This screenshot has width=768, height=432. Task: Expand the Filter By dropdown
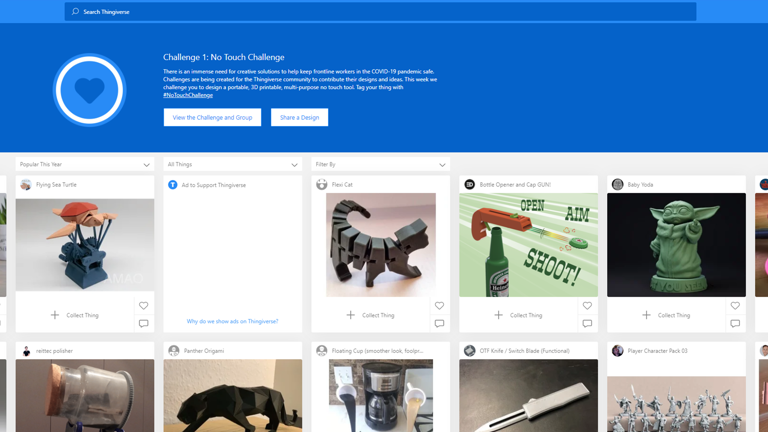pyautogui.click(x=381, y=165)
